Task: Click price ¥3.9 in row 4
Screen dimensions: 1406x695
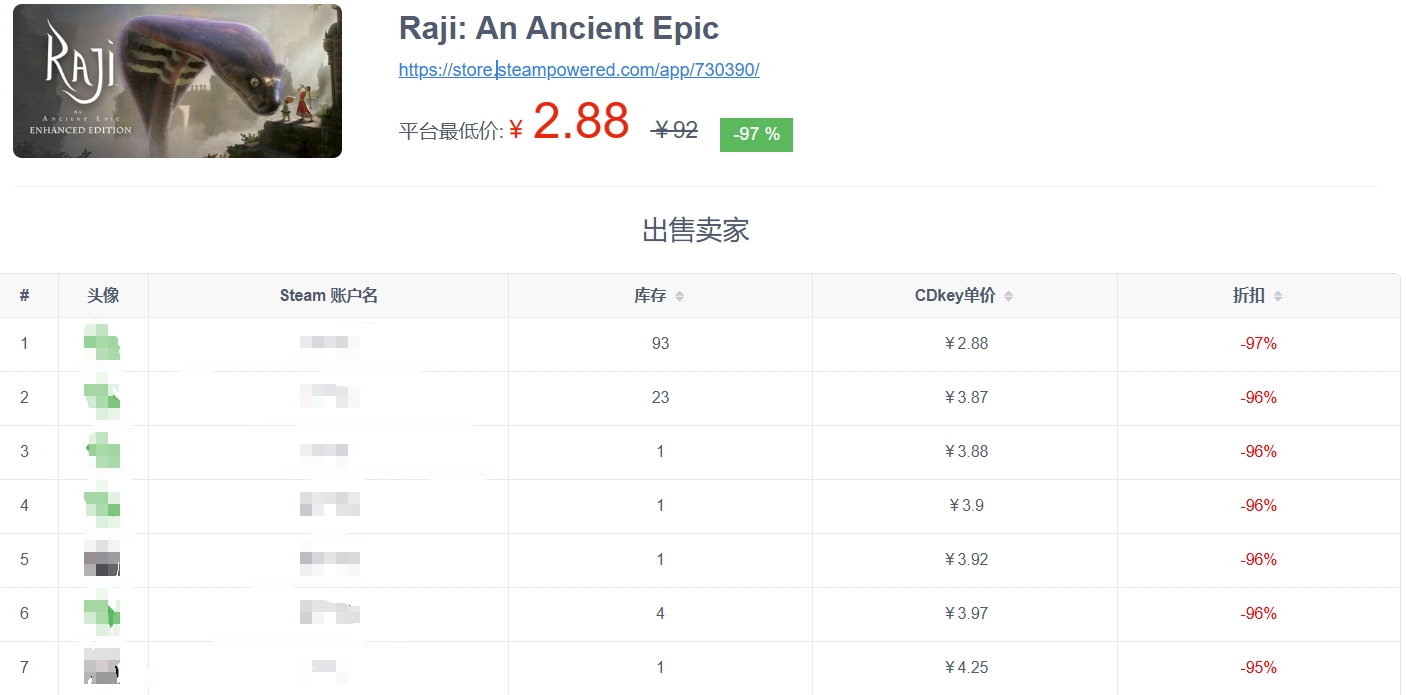Action: (966, 505)
